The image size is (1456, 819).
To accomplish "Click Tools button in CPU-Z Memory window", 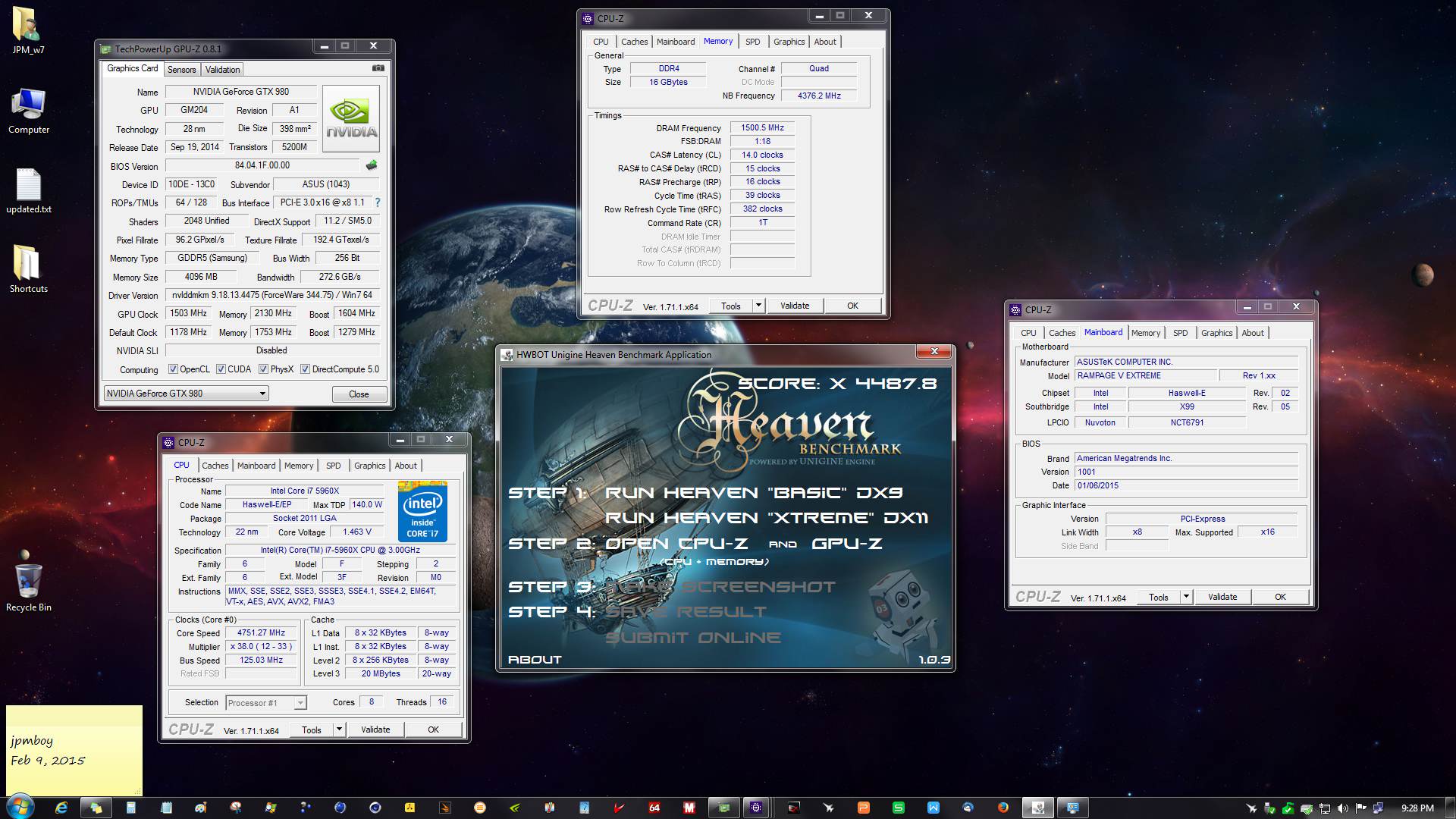I will [731, 306].
